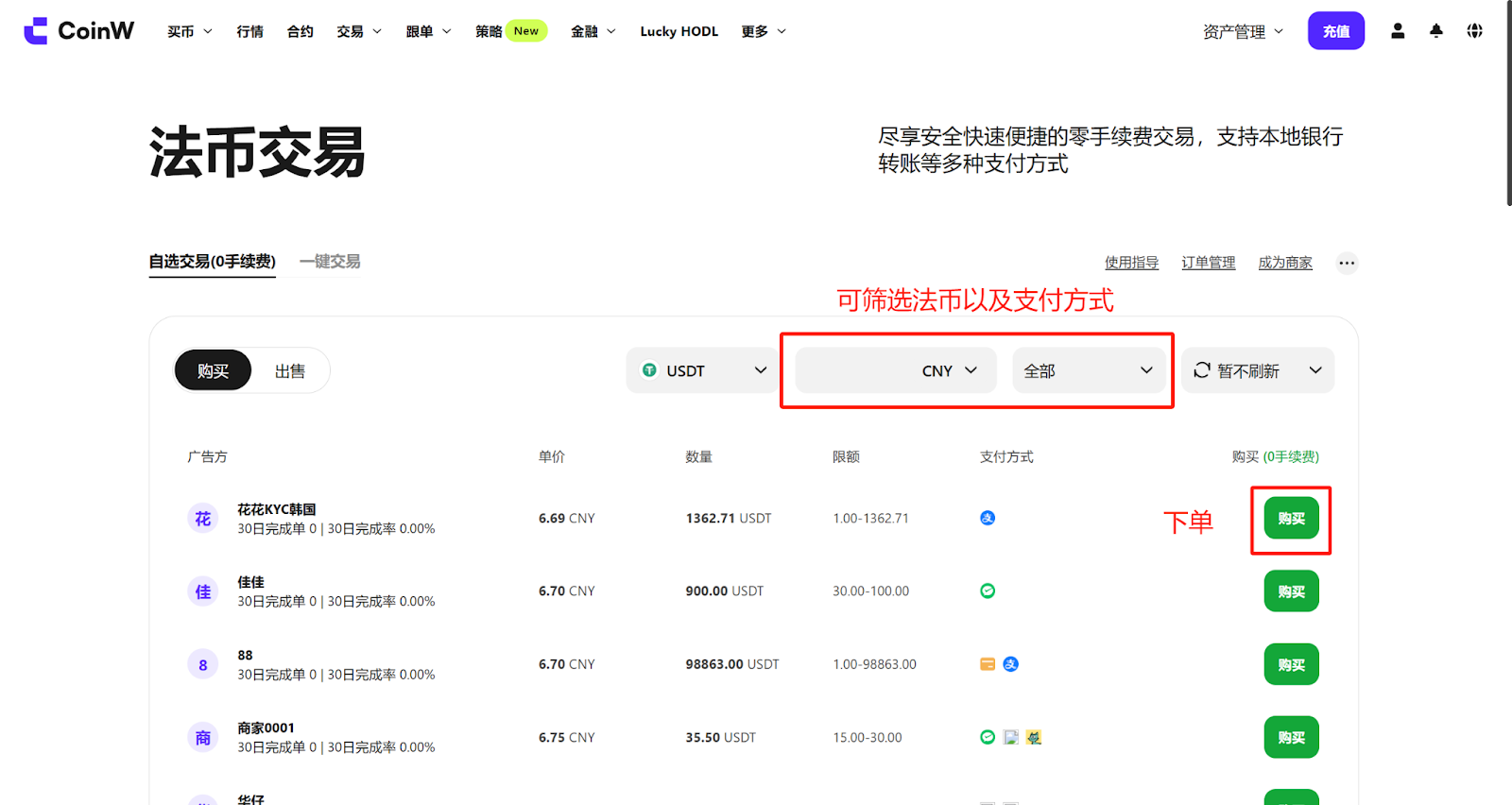
Task: Expand the 交易 navigation menu
Action: 359,31
